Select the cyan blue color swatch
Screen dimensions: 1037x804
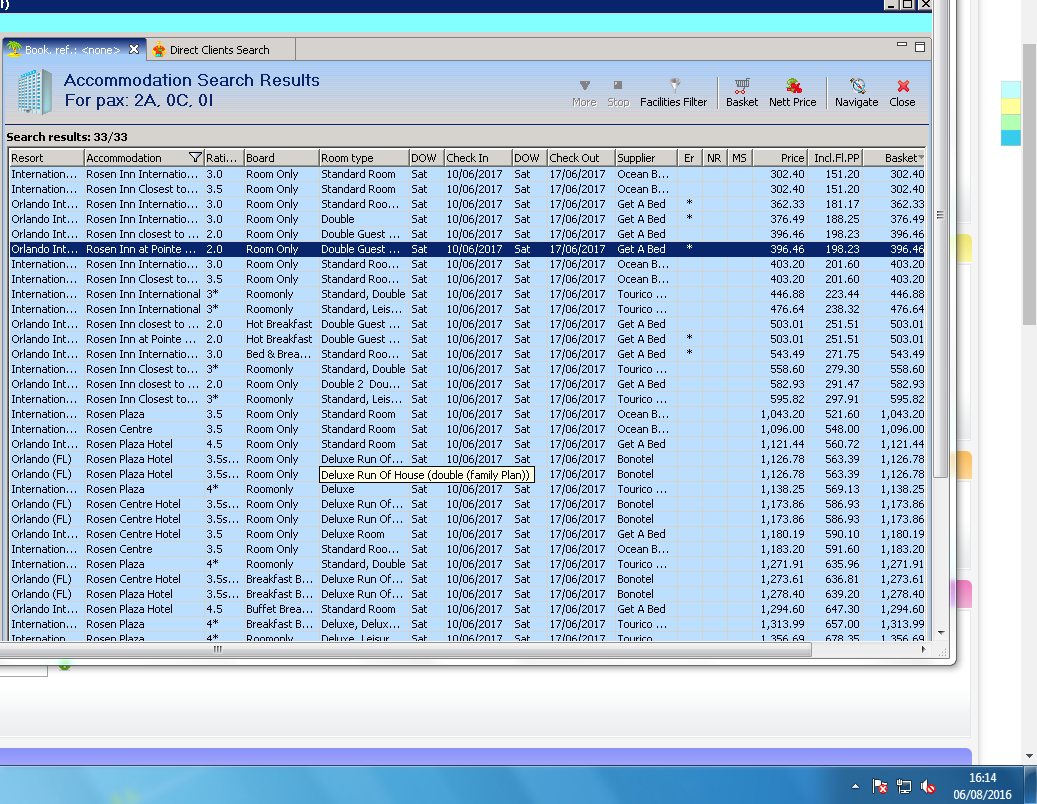(1011, 138)
